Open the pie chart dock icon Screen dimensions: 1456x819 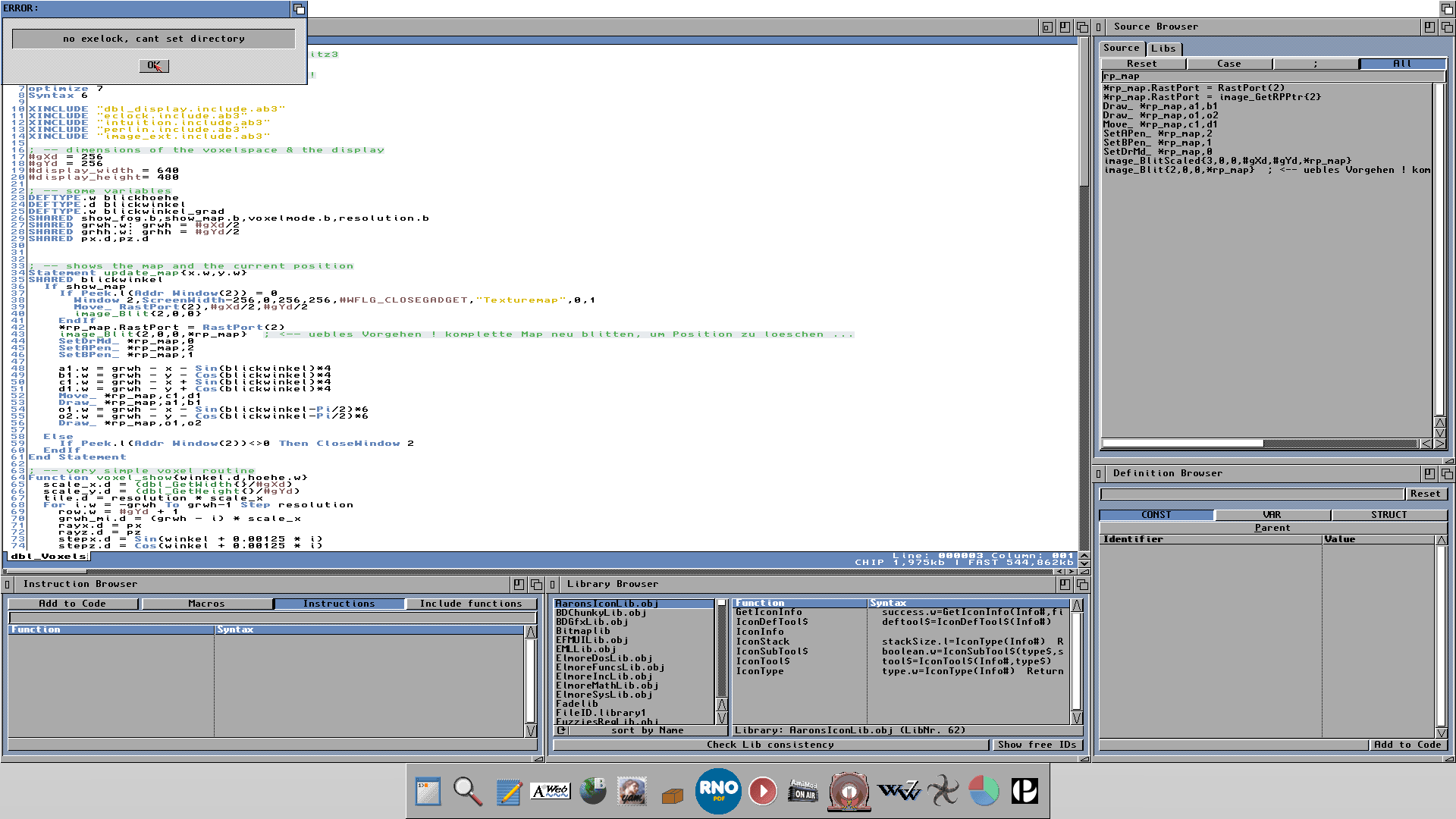[x=984, y=791]
